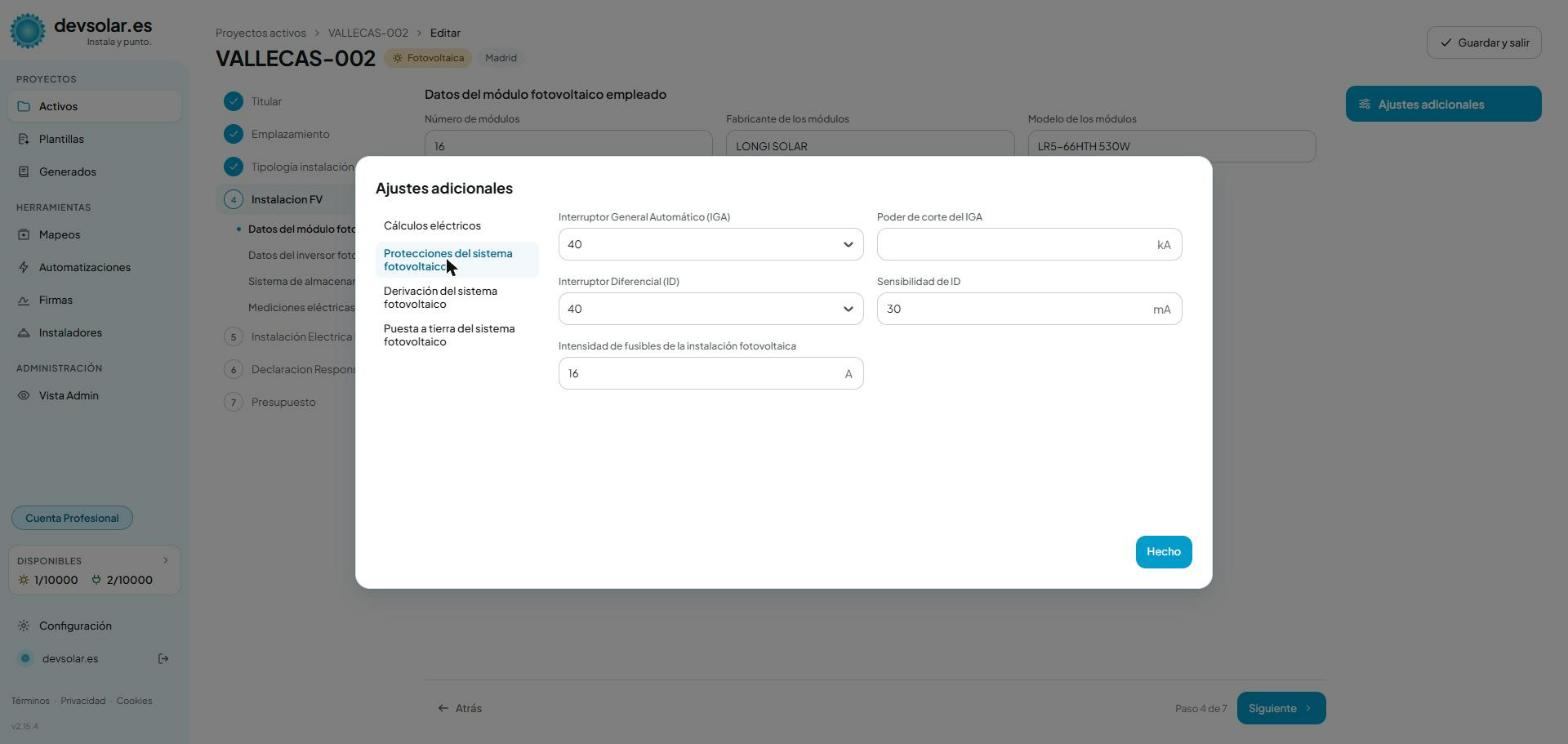This screenshot has width=1568, height=744.
Task: Click the sliders icon in Ajustes adicionales
Action: [x=1365, y=104]
